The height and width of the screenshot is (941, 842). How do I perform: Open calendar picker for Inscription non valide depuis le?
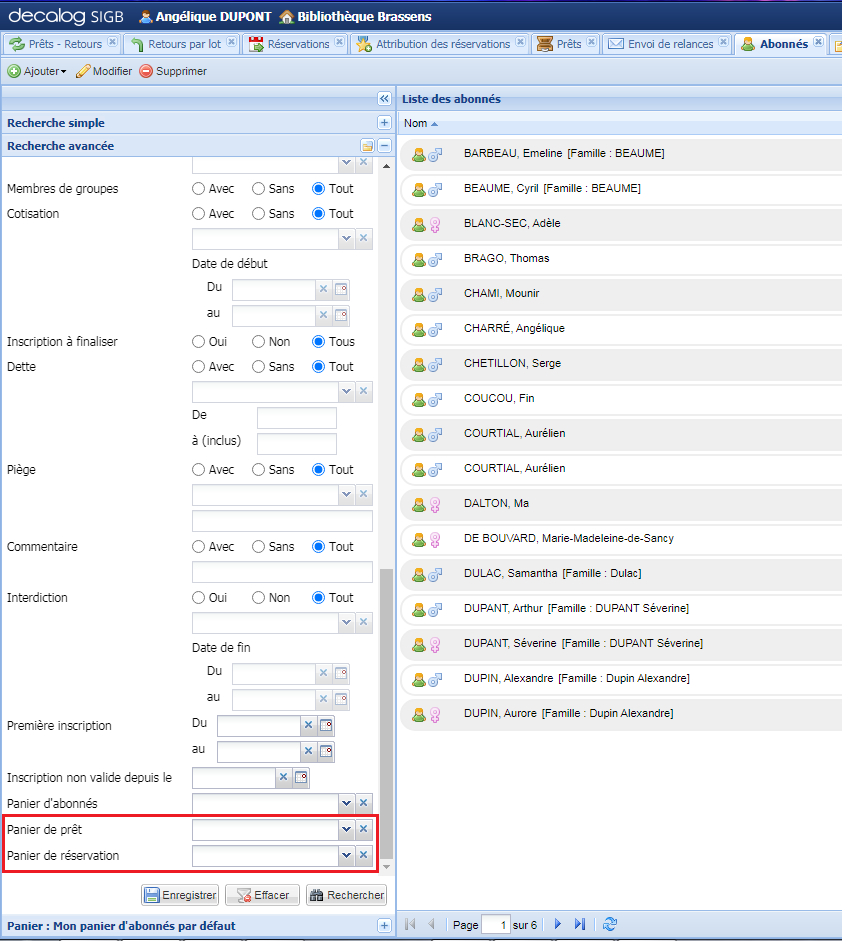tap(301, 777)
